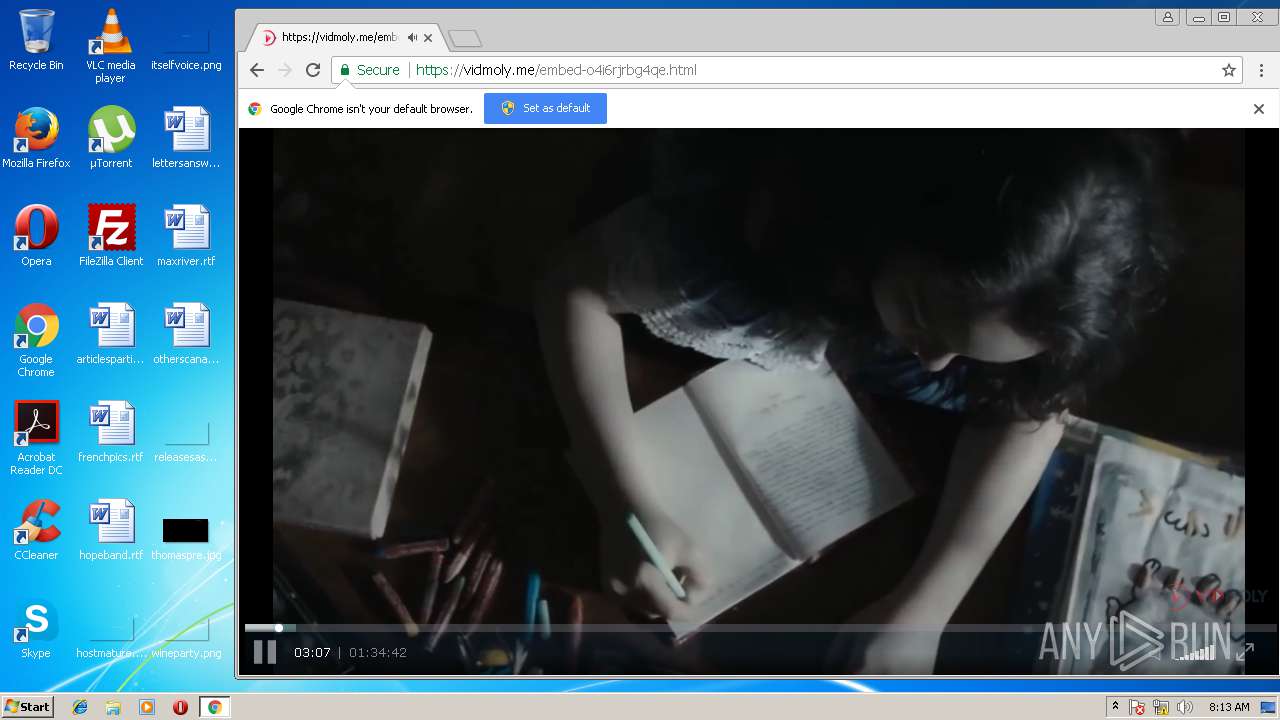Mute the tab via speaker icon
Viewport: 1280px width, 720px height.
pyautogui.click(x=412, y=38)
